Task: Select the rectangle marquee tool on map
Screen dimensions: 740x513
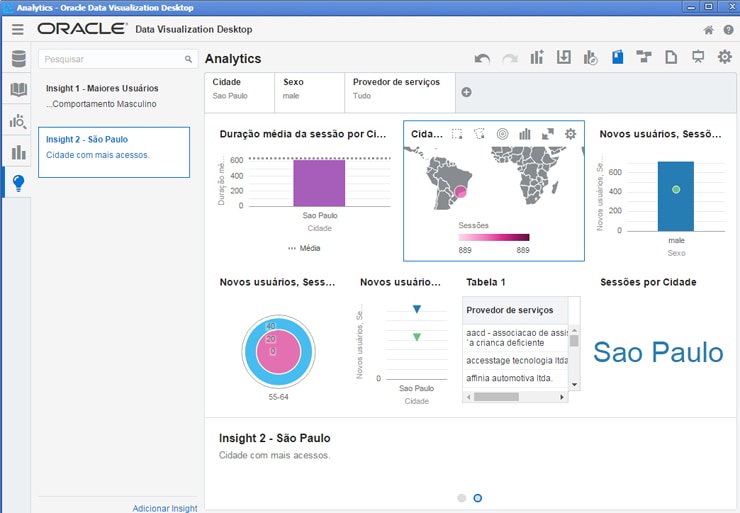Action: 457,134
